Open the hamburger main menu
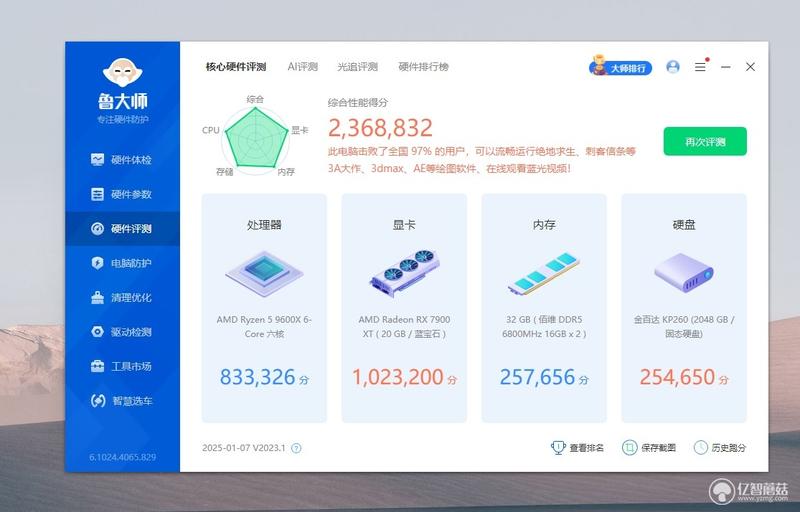This screenshot has width=800, height=512. point(700,67)
